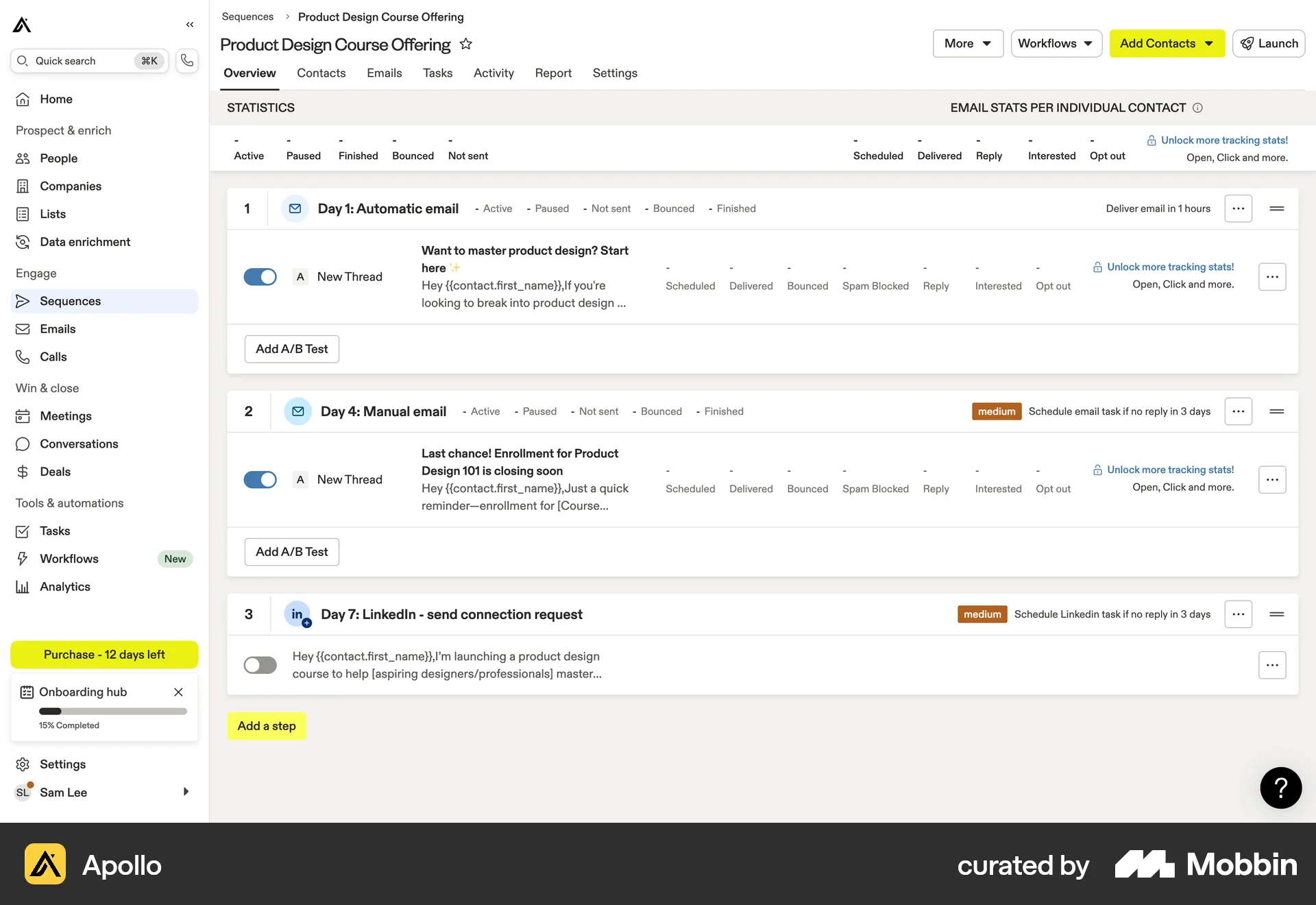Enable the Day 7 LinkedIn message
1316x905 pixels.
[x=260, y=664]
